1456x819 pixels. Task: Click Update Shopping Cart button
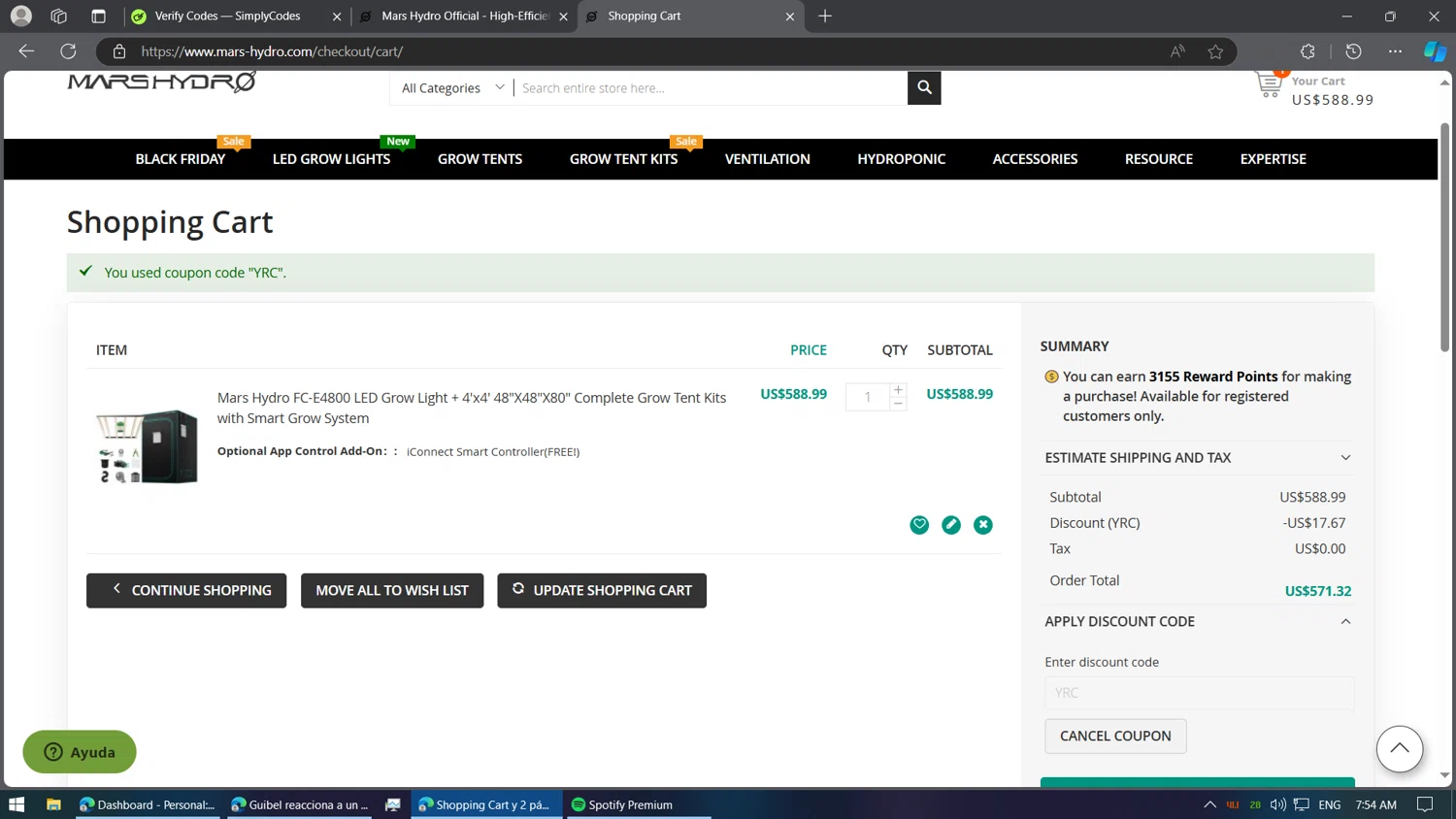[602, 590]
